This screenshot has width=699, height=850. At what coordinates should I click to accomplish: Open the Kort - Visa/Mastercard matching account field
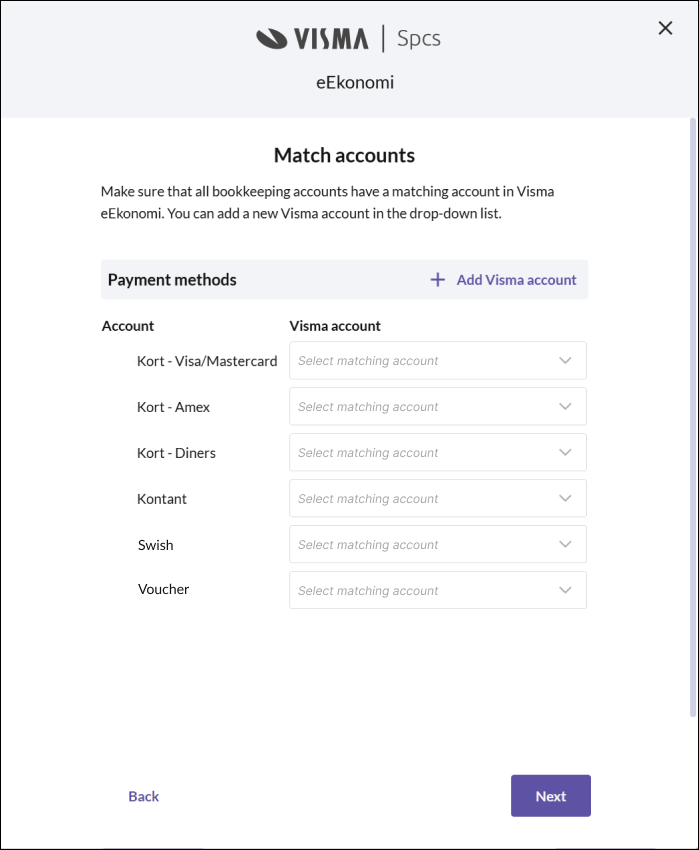438,360
